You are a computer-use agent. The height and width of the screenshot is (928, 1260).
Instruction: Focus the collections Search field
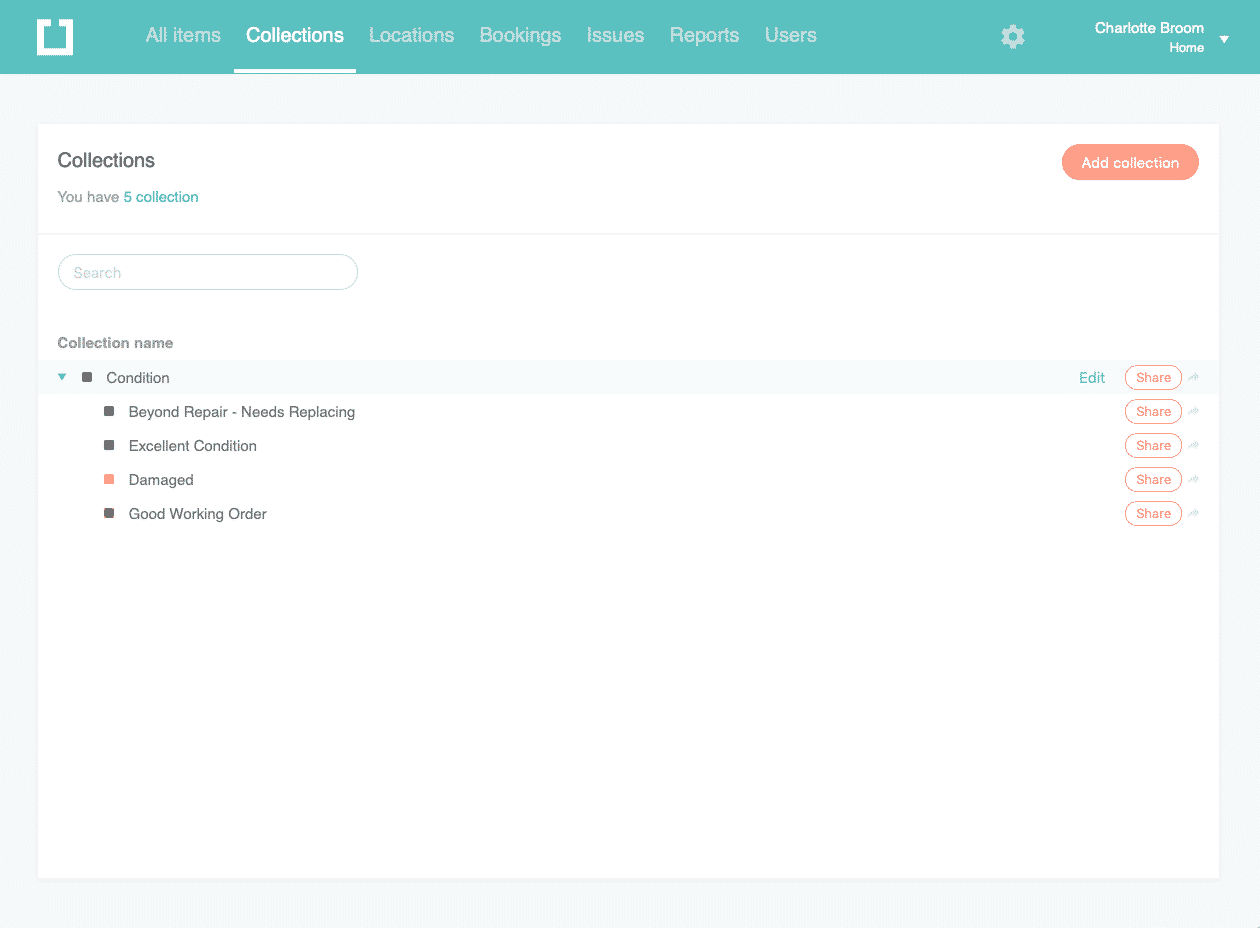tap(208, 272)
